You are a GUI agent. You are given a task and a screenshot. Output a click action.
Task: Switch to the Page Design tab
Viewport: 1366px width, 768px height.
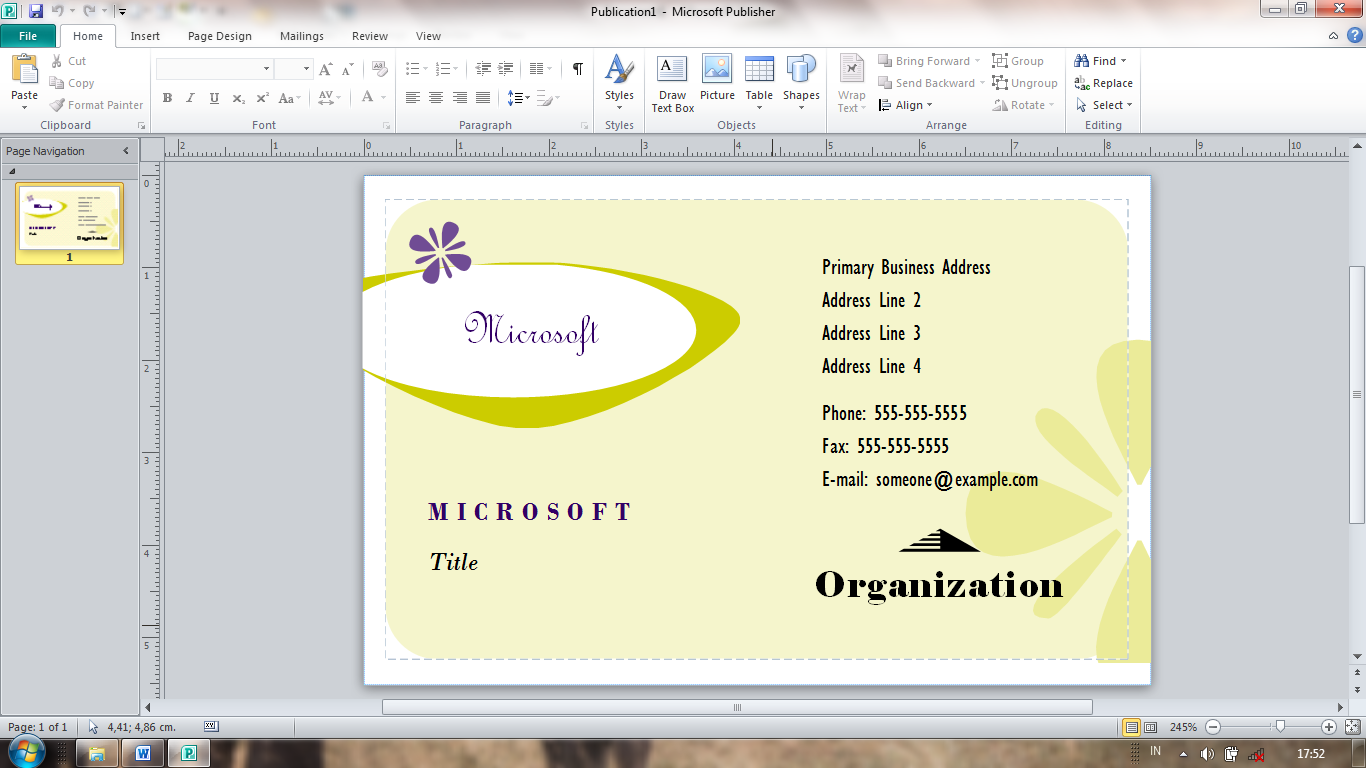tap(219, 36)
